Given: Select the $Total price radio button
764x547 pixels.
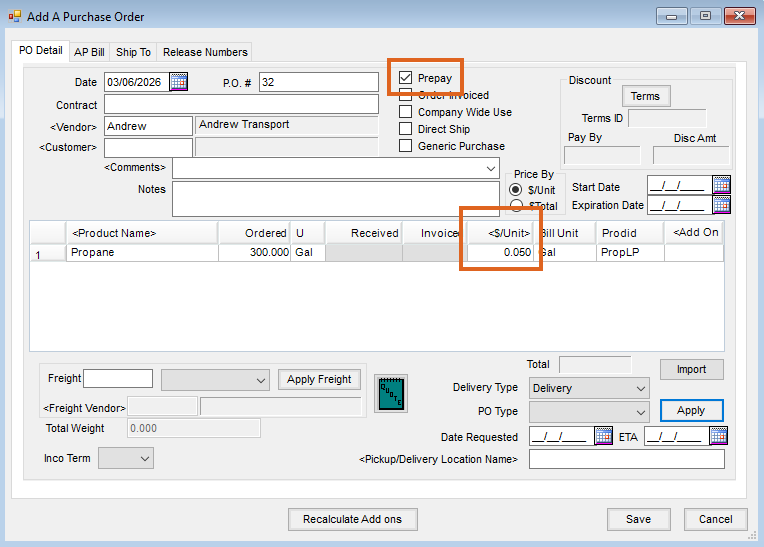Looking at the screenshot, I should point(516,205).
